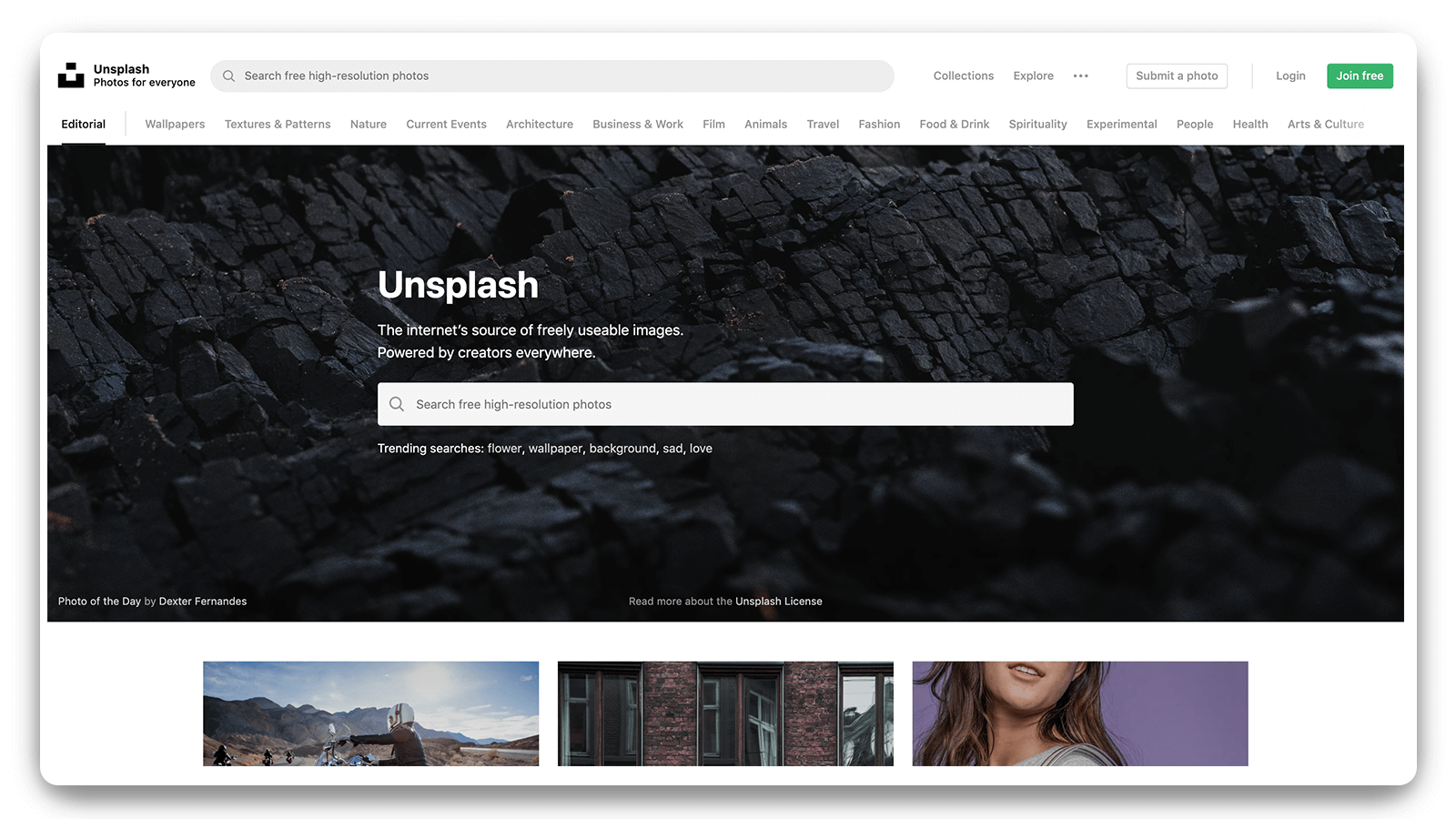Open the three-dots more menu

point(1080,76)
